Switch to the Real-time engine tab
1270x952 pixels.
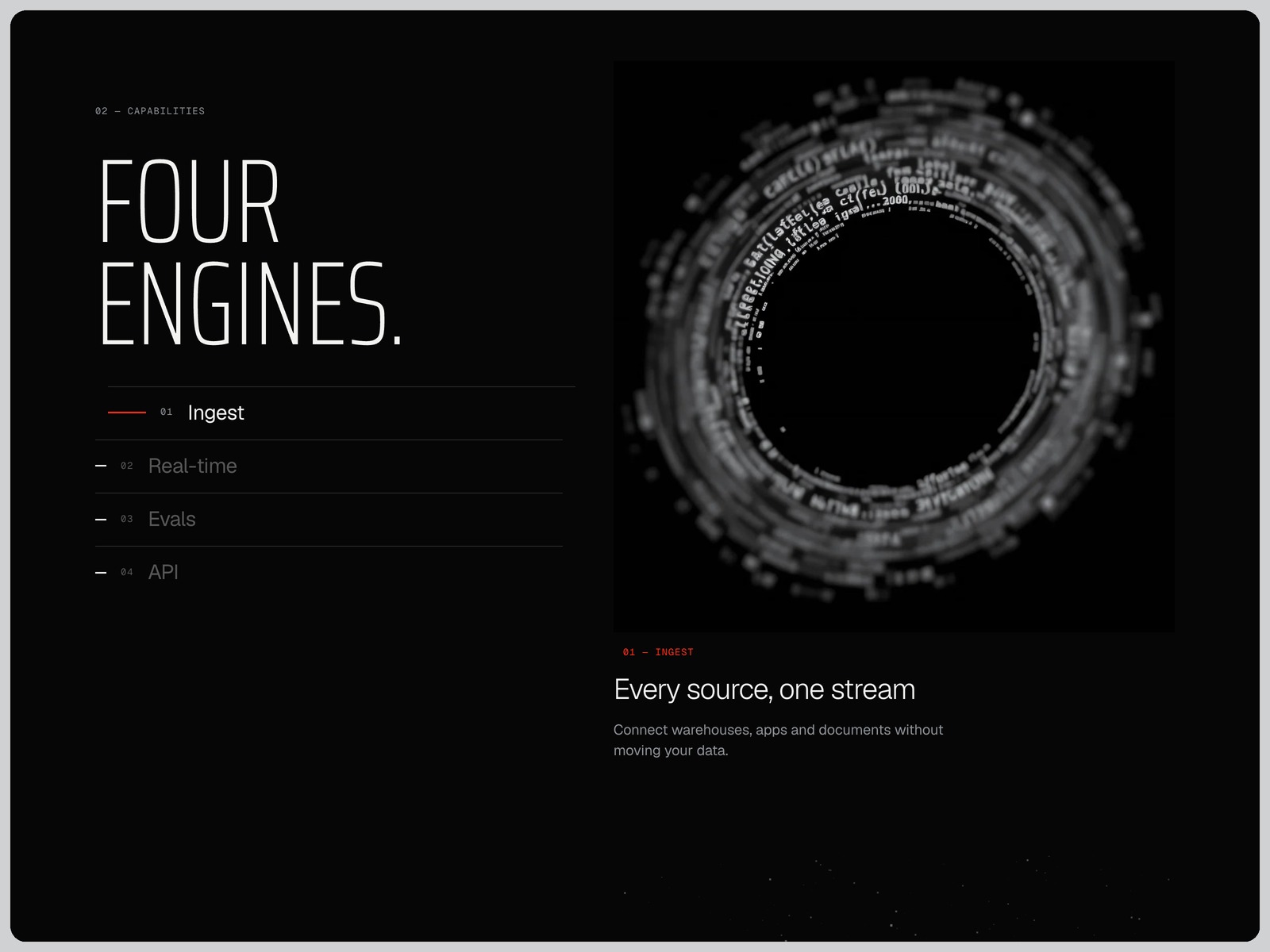329,466
